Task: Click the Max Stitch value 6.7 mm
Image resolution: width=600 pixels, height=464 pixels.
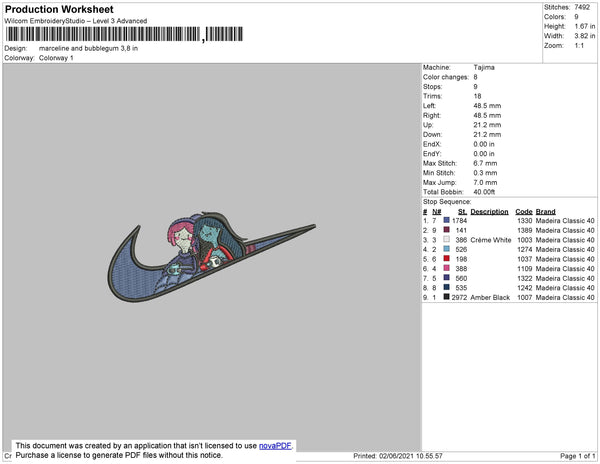Action: (485, 163)
